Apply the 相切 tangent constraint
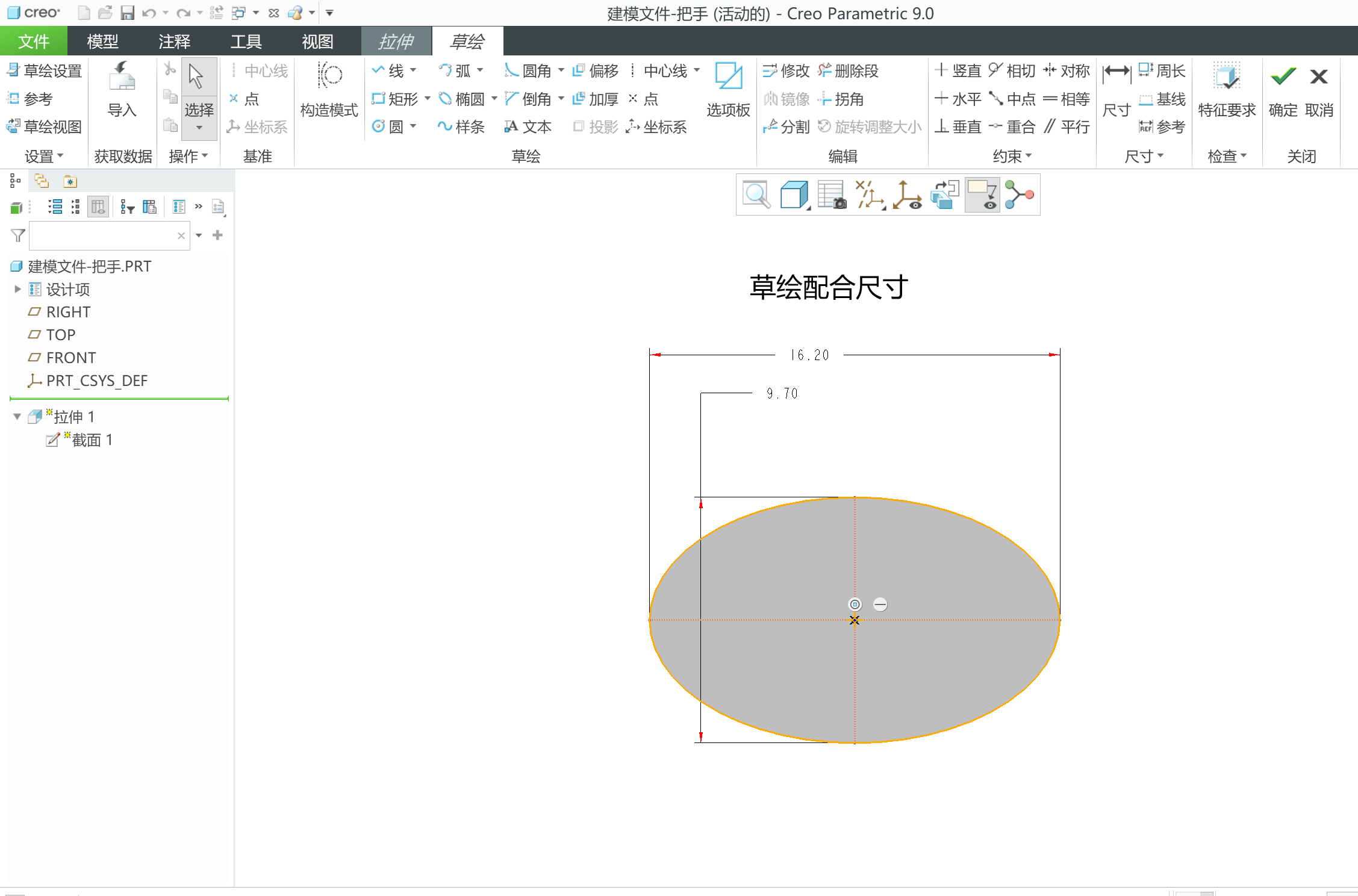Image resolution: width=1358 pixels, height=896 pixels. [1012, 71]
